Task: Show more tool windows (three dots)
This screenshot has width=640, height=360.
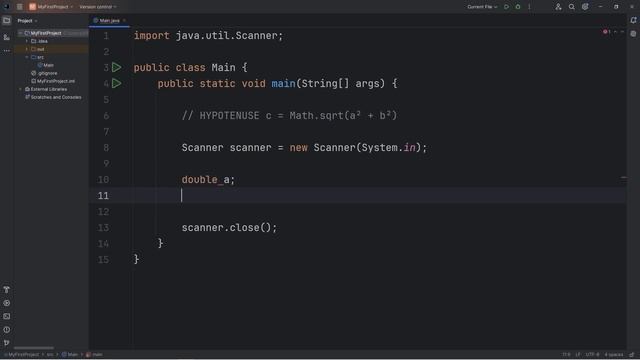Action: [x=7, y=51]
